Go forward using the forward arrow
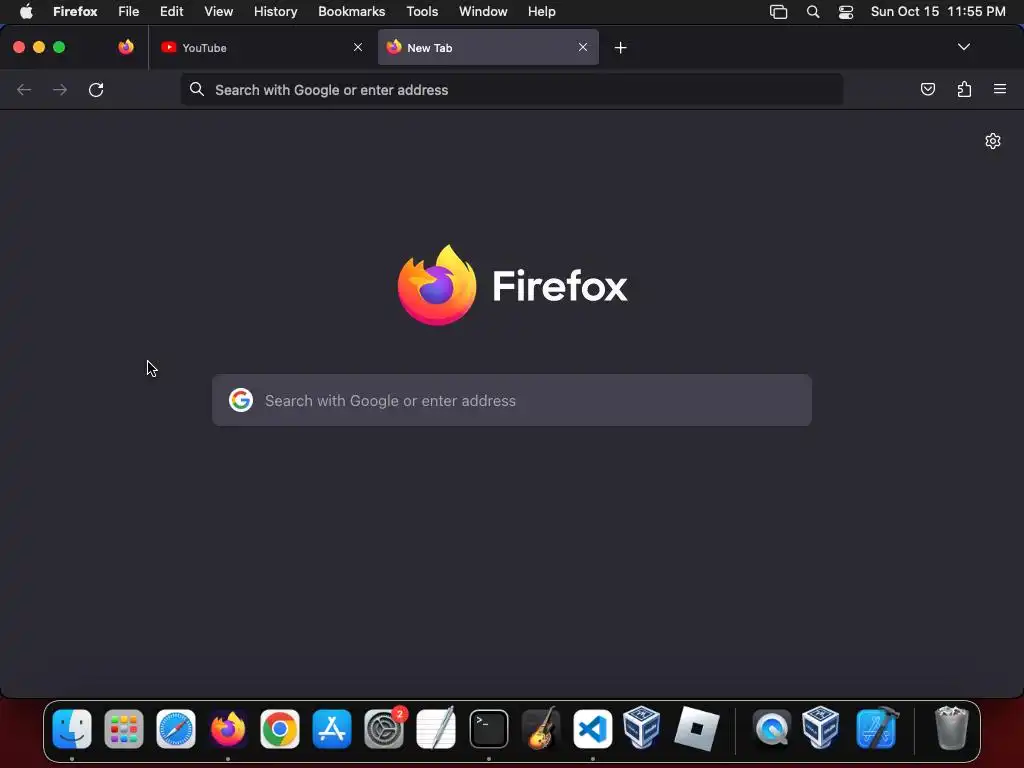 (60, 89)
